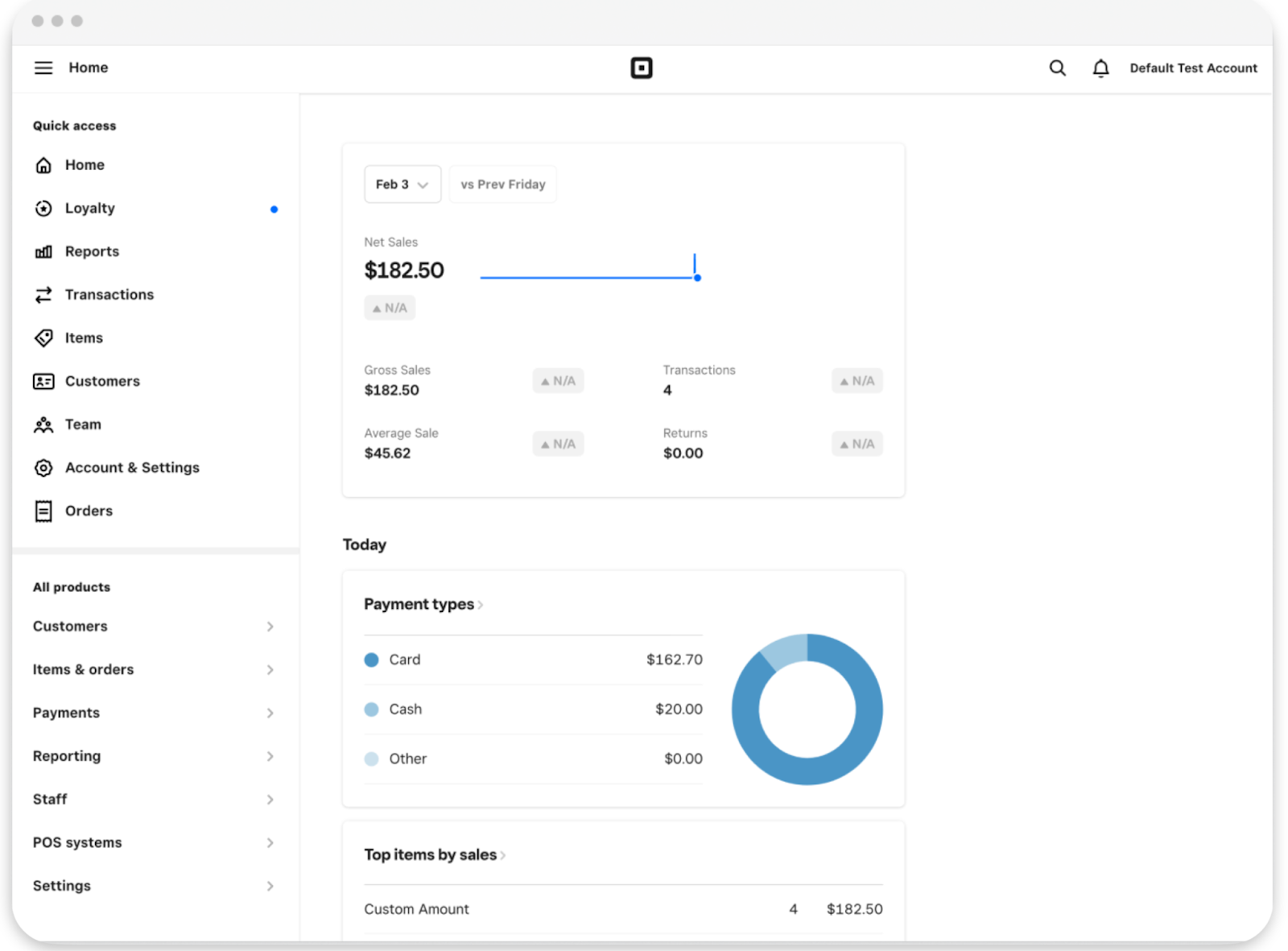Click the Square logo at top center
The image size is (1288, 951).
point(642,68)
